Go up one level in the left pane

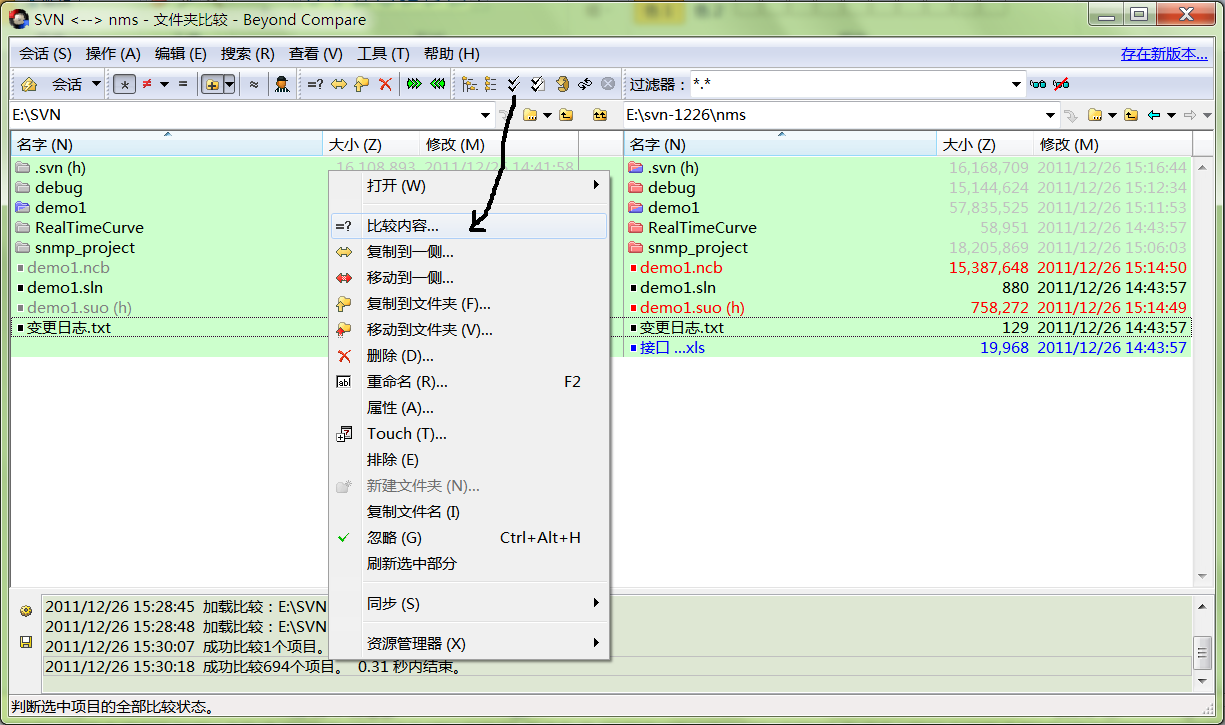pos(566,115)
